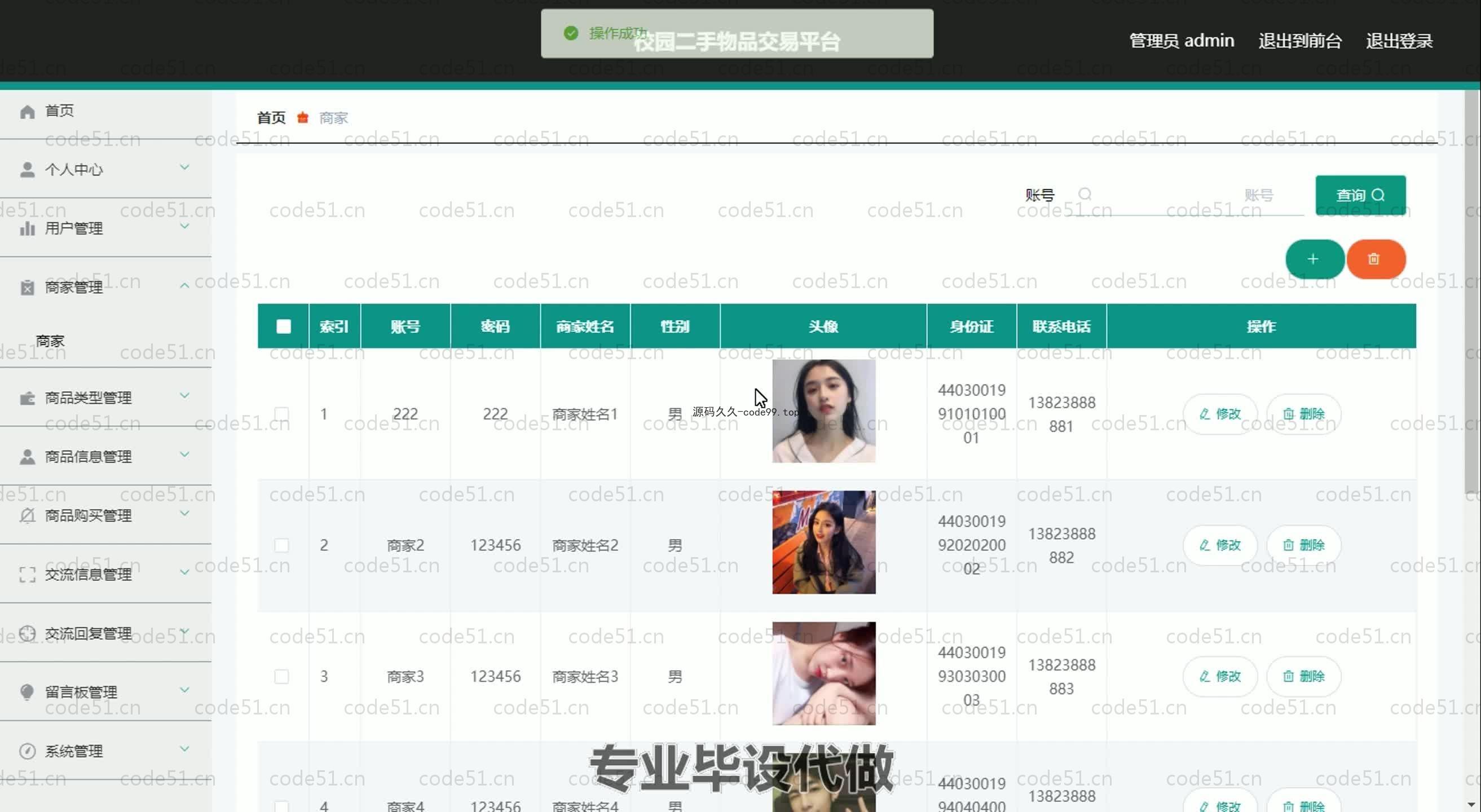This screenshot has width=1481, height=812.
Task: Click 修改 for 商家姓名2 row
Action: pyautogui.click(x=1220, y=545)
